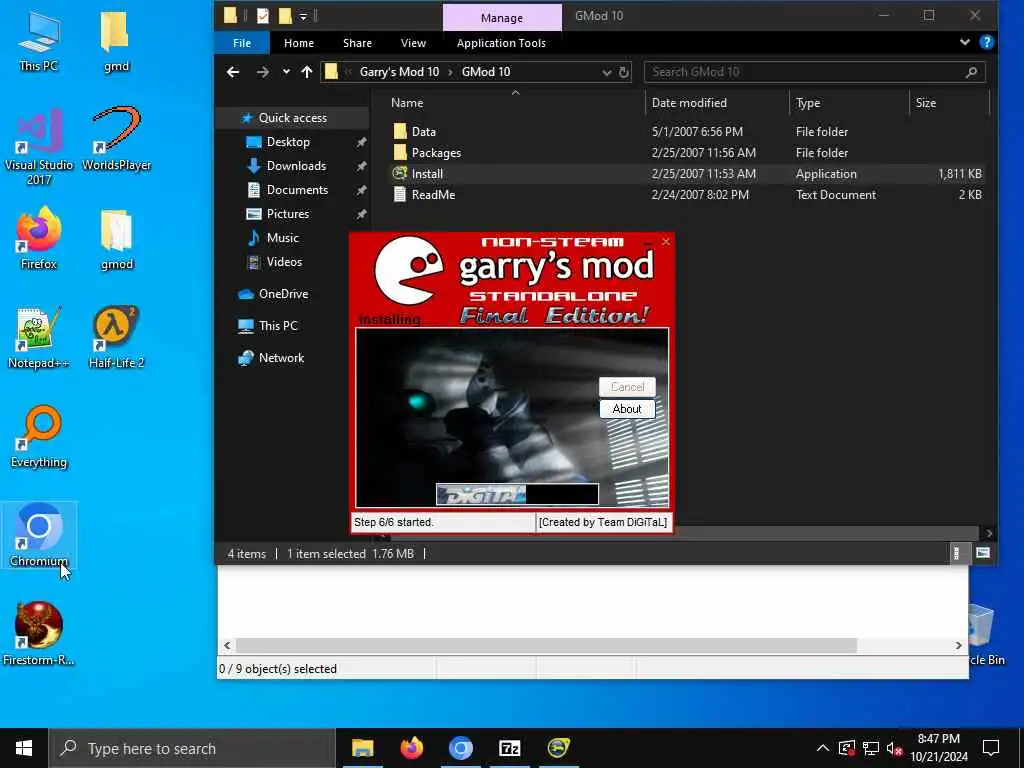Open Windows Start menu
The height and width of the screenshot is (768, 1024).
24,748
